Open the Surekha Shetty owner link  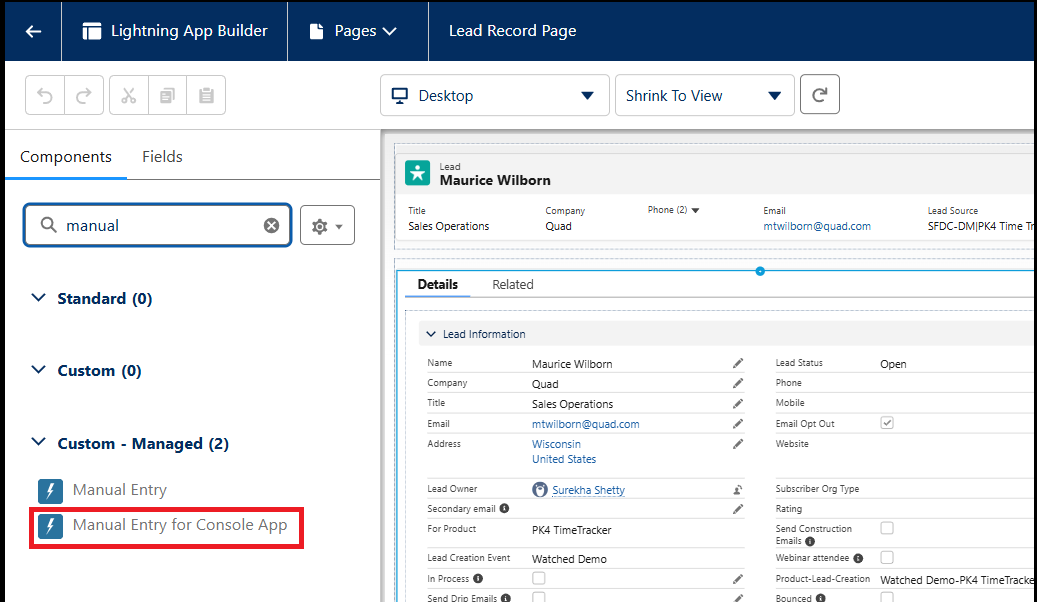(588, 490)
